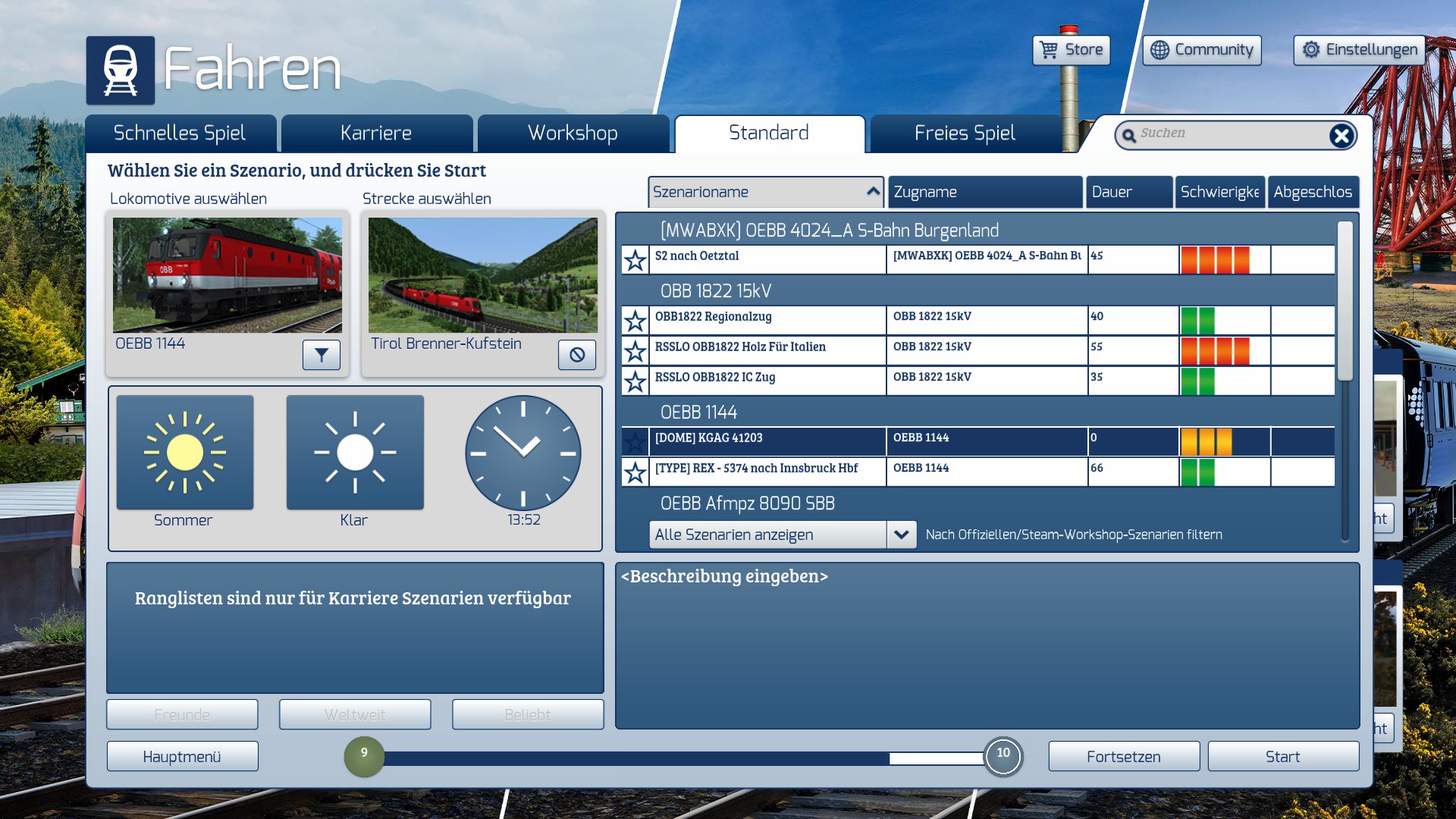Favorite the S2 nach Oetztal scenario
This screenshot has width=1456, height=819.
point(635,260)
